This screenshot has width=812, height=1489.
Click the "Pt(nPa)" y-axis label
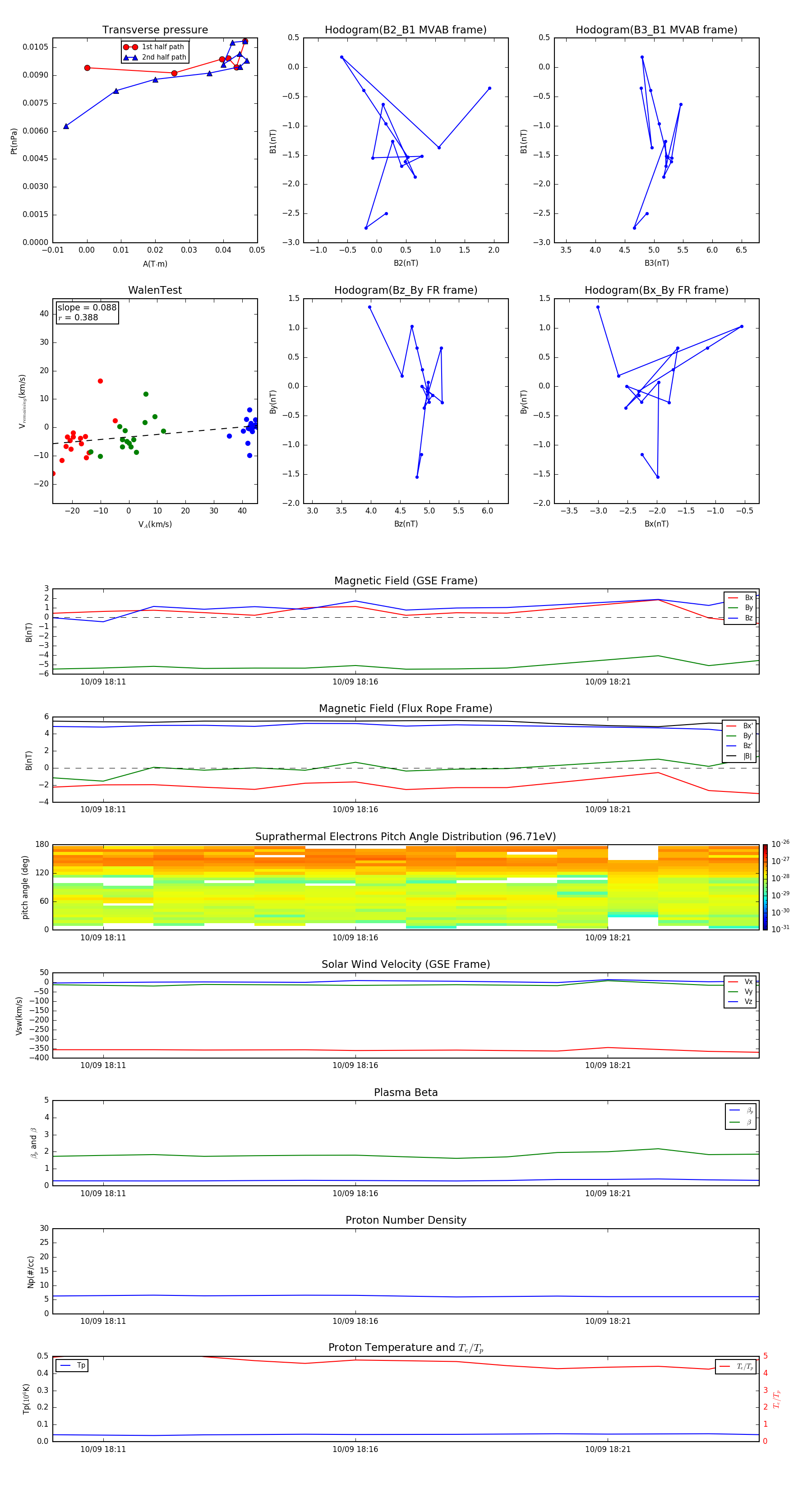tap(14, 140)
